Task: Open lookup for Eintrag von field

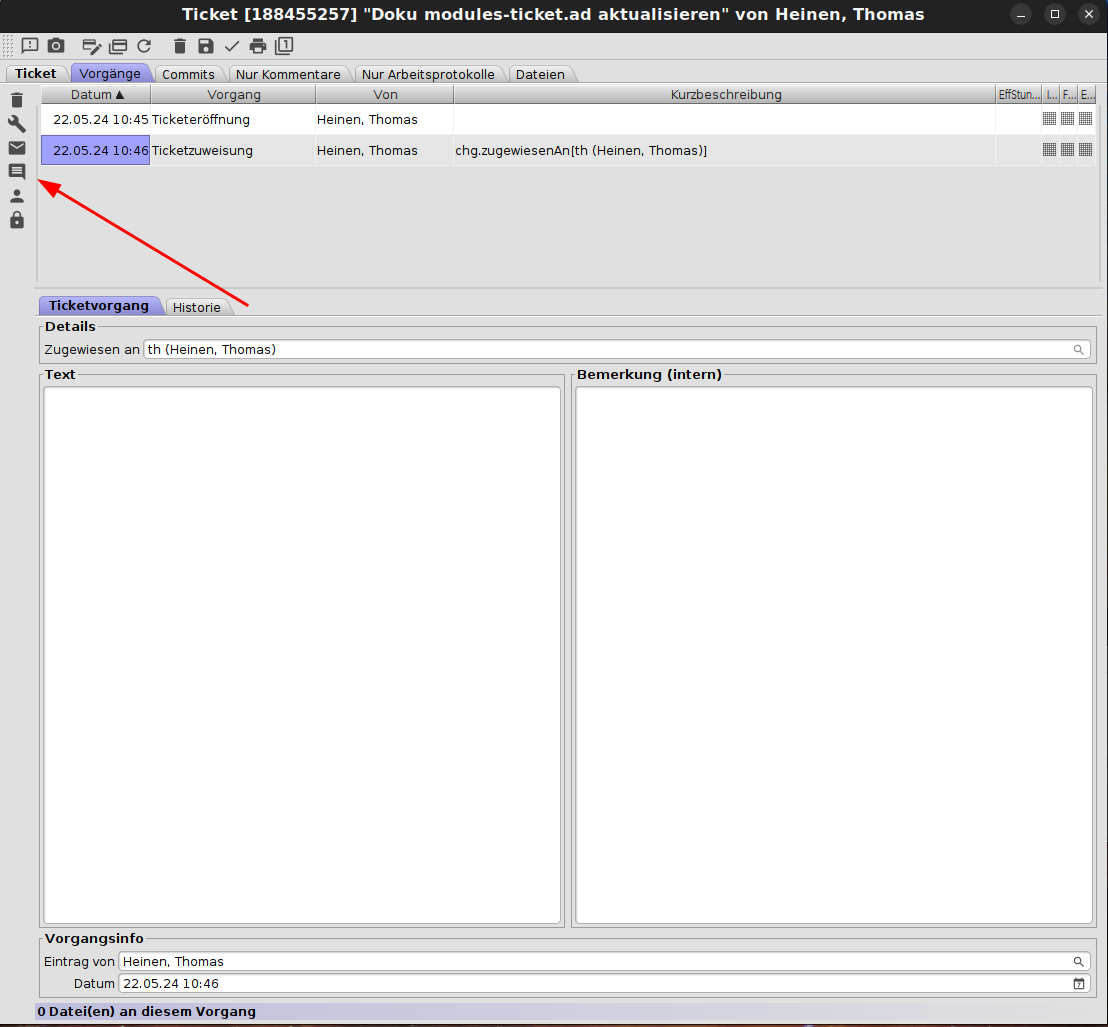Action: click(1078, 962)
